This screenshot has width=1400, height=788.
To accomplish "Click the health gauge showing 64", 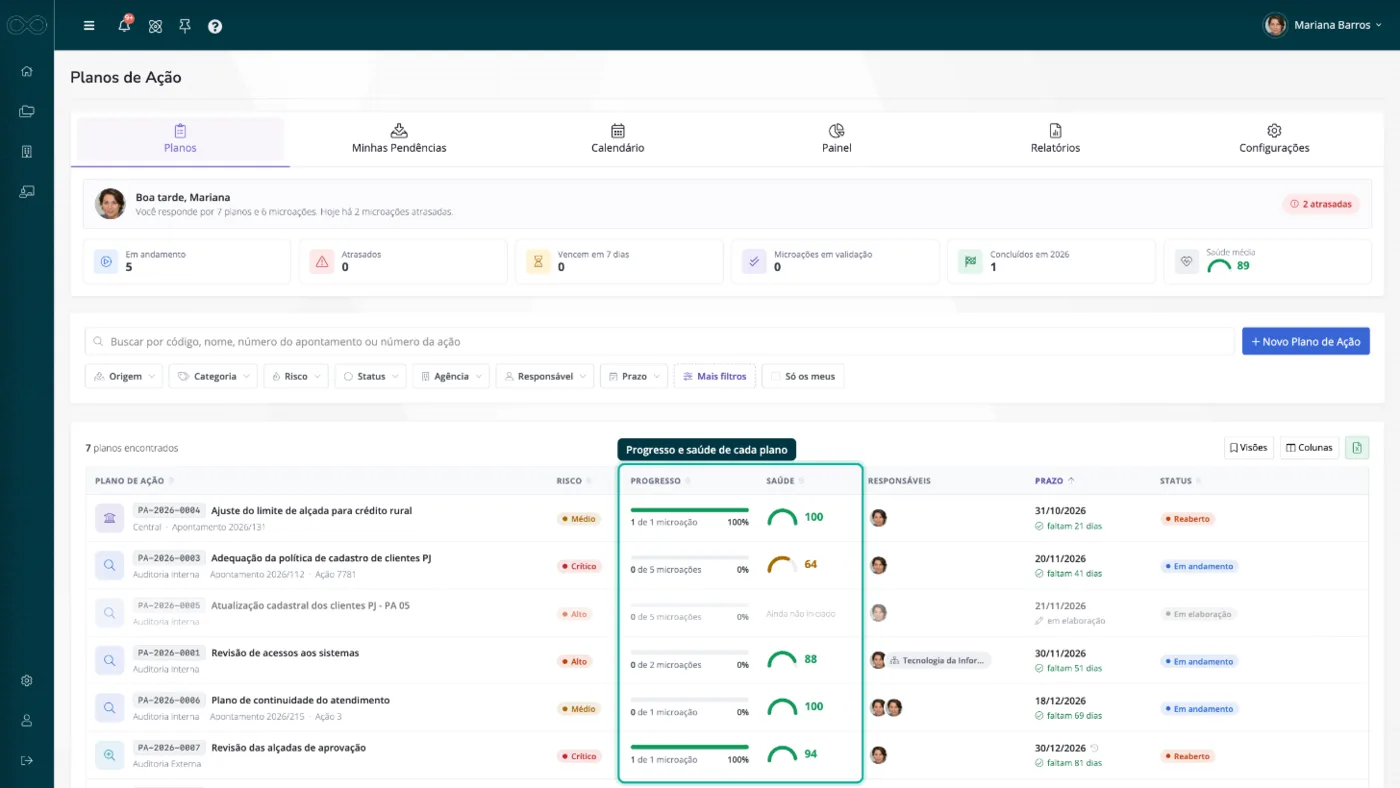I will coord(781,565).
